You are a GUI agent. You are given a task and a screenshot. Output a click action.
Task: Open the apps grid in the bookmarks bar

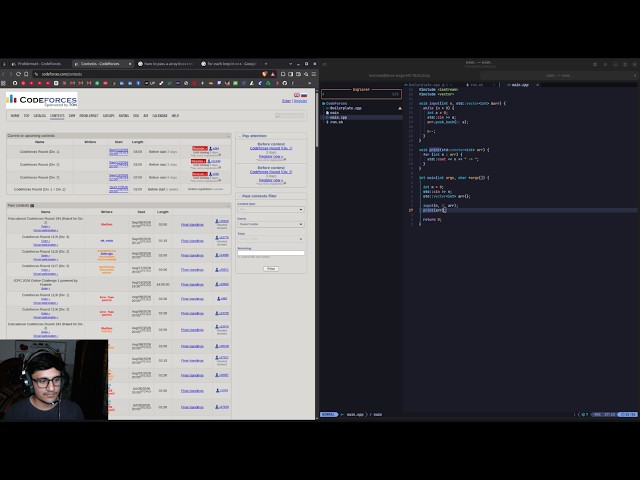[4, 83]
